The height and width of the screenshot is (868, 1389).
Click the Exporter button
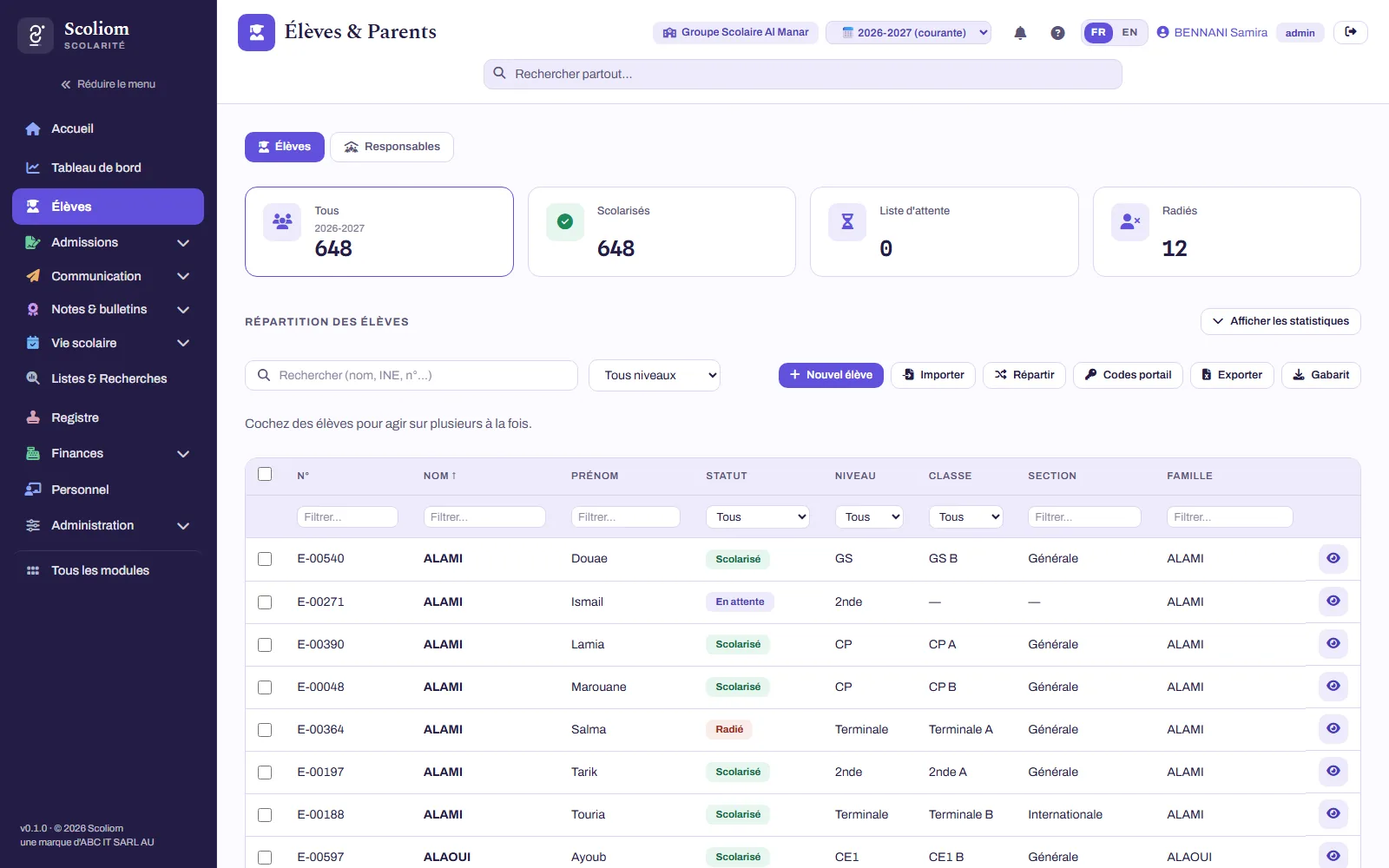click(x=1232, y=375)
